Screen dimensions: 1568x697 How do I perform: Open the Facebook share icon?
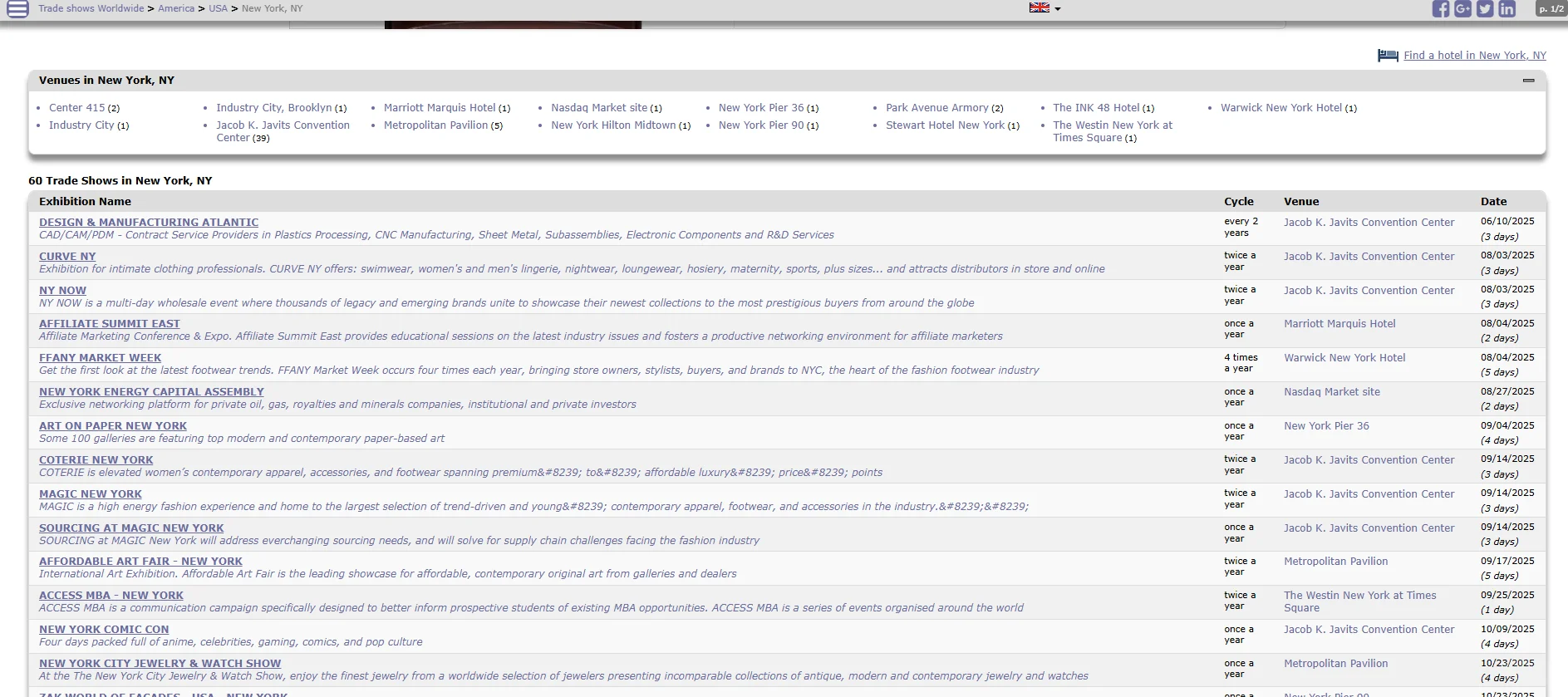coord(1441,9)
